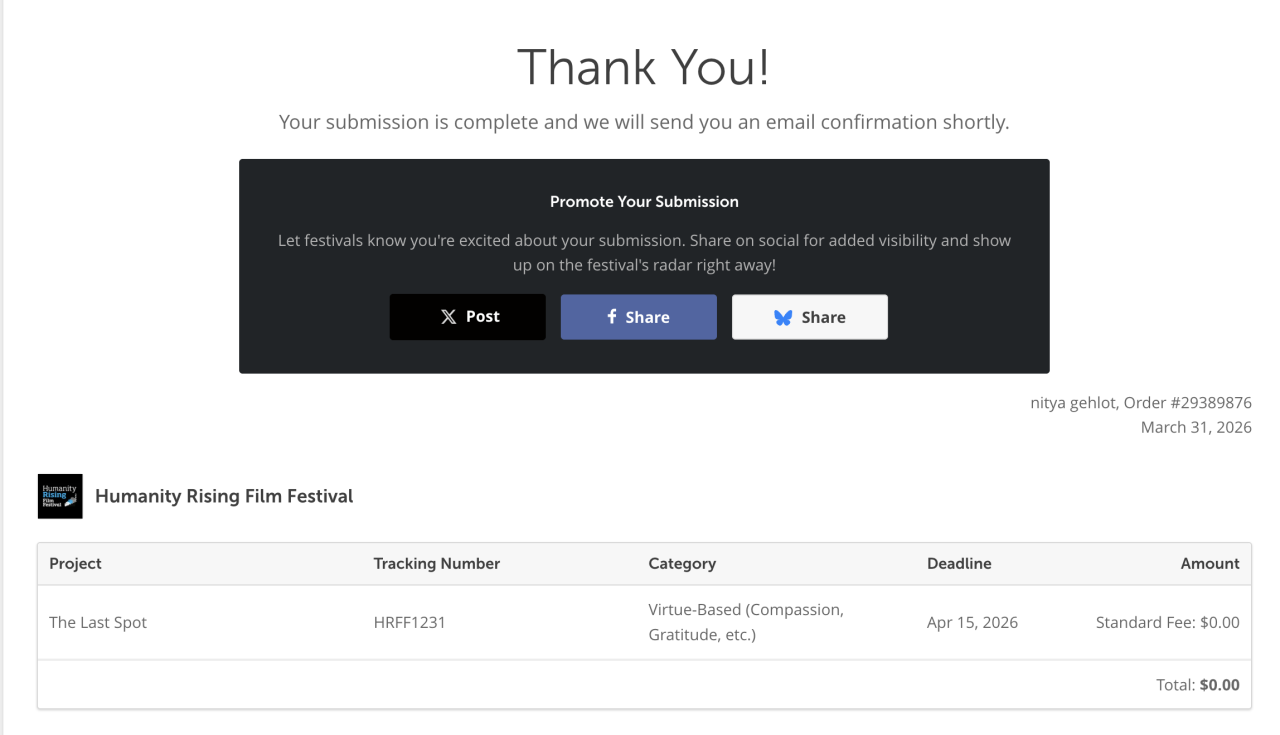1280x735 pixels.
Task: Click tracking number HRFF1231
Action: point(410,622)
